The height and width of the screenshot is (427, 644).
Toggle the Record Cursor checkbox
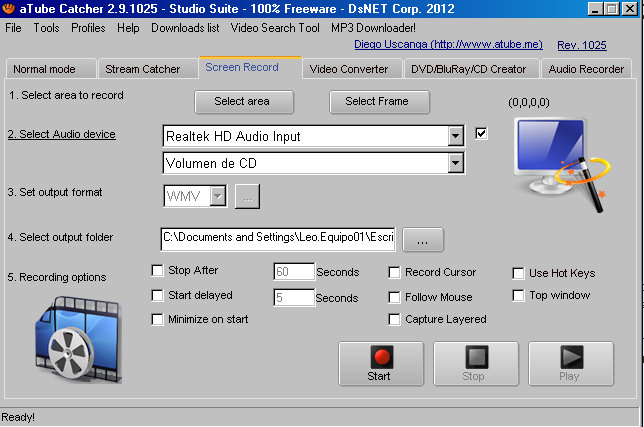tap(395, 272)
